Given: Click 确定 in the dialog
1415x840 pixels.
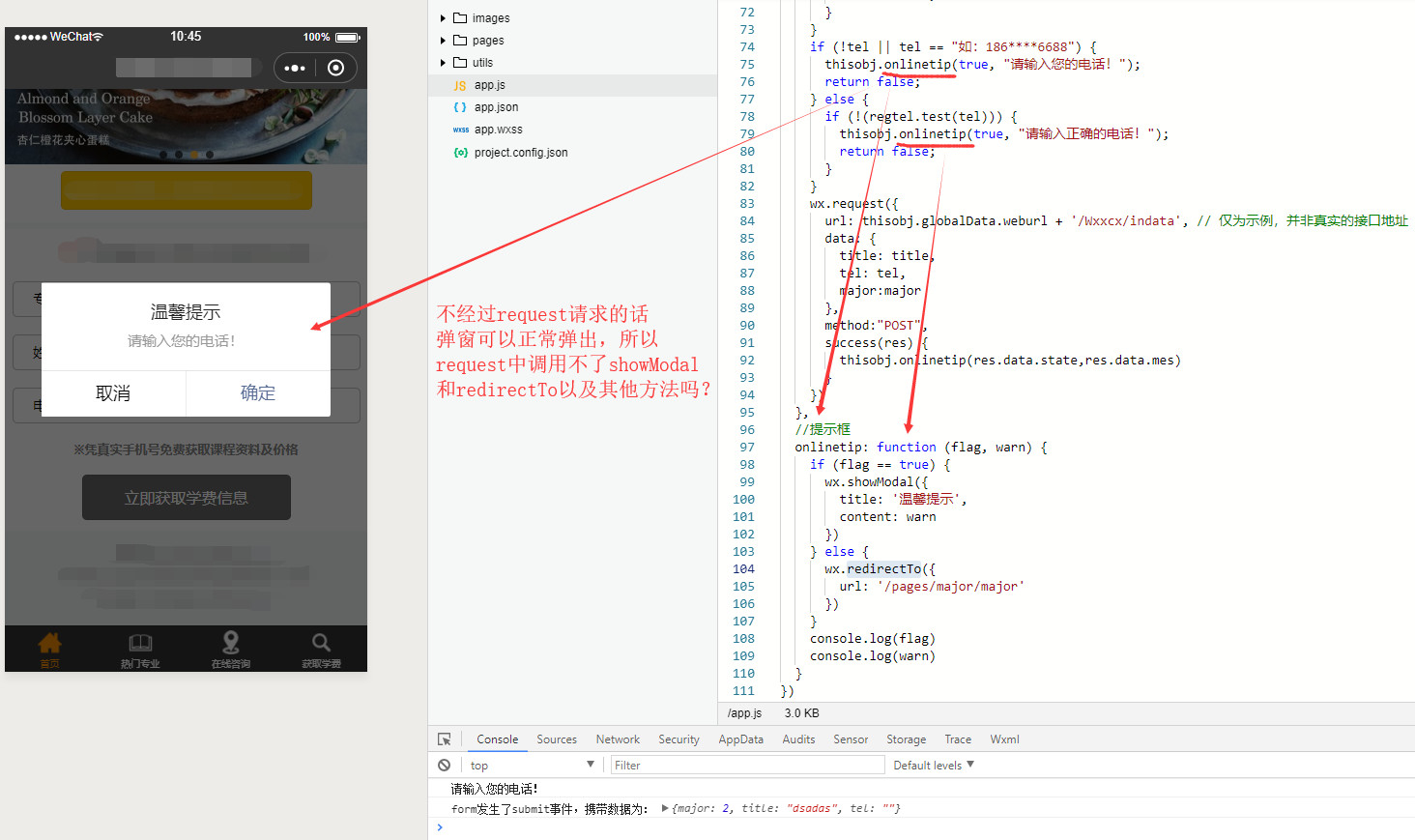Looking at the screenshot, I should tap(258, 393).
